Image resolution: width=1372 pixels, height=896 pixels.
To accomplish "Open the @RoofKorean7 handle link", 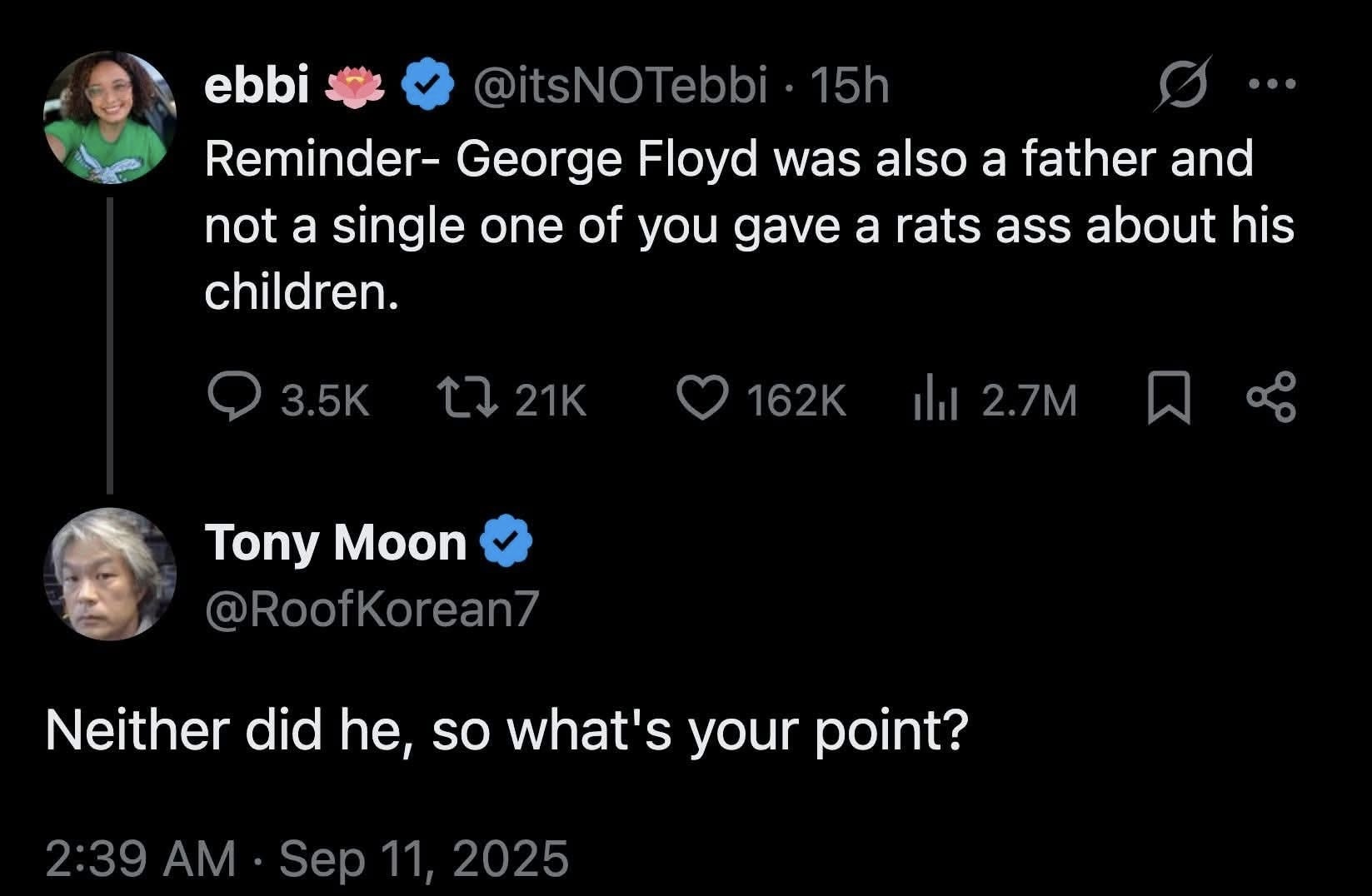I will tap(372, 609).
